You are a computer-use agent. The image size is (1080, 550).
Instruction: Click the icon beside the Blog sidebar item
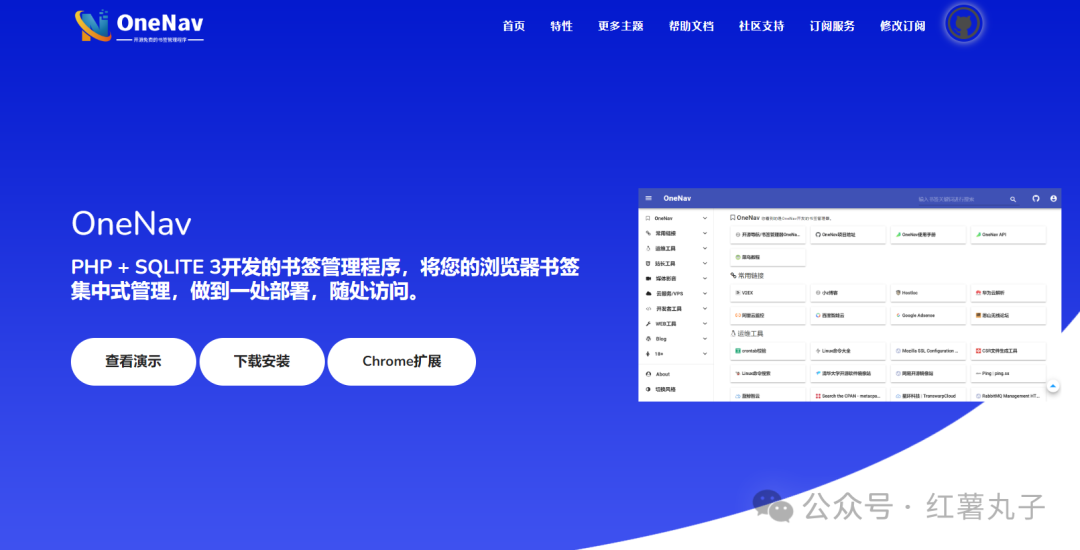tap(647, 339)
